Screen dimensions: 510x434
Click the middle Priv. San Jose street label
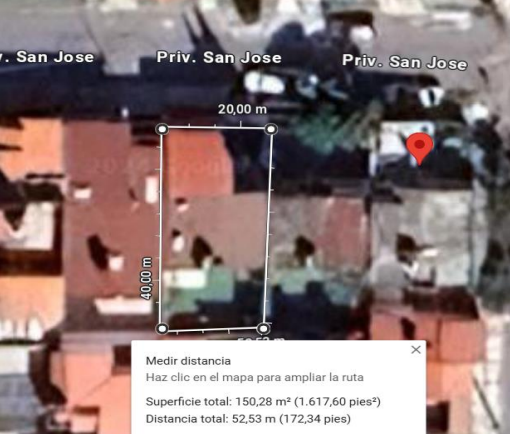pyautogui.click(x=219, y=57)
